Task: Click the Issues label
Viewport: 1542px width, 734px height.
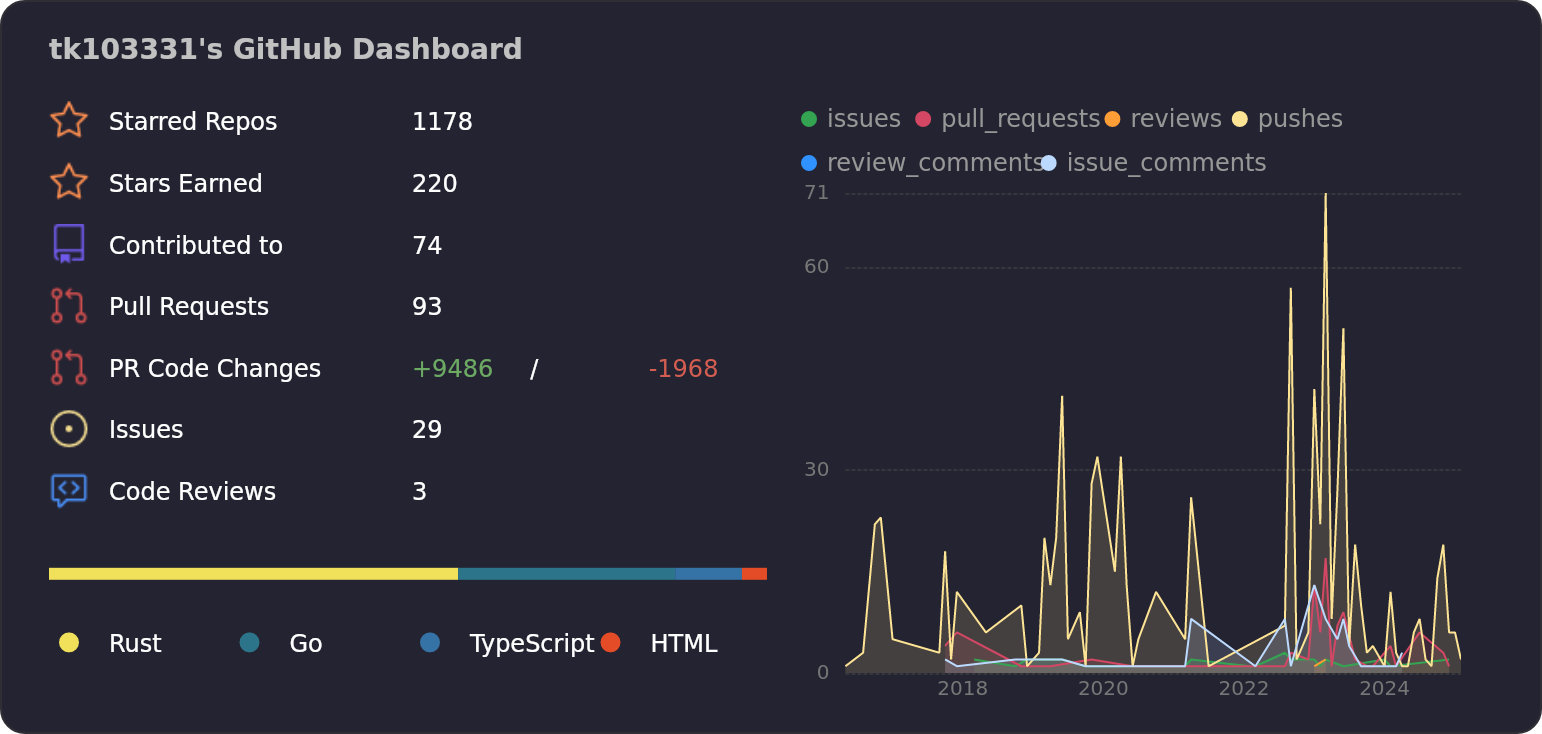Action: [x=146, y=430]
